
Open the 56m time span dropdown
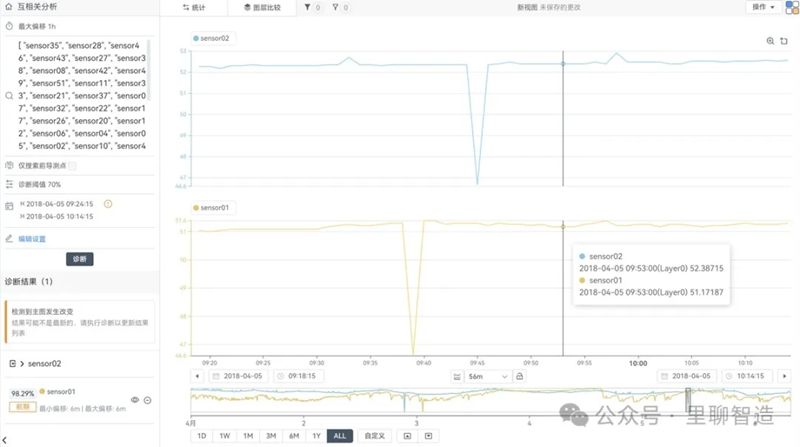[481, 376]
